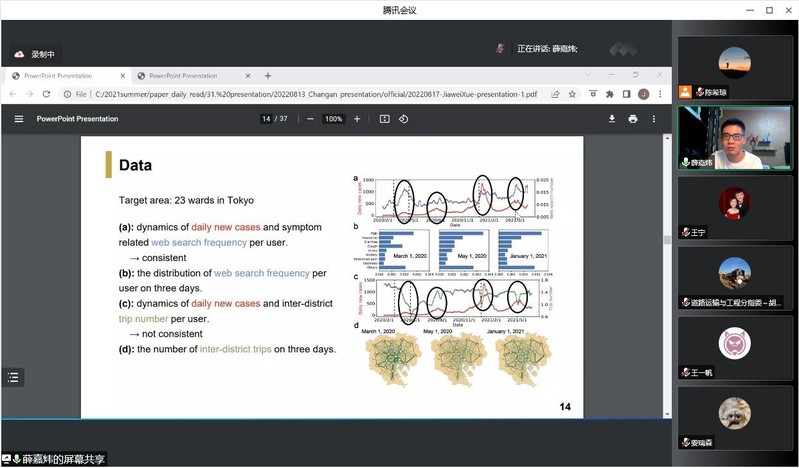Zoom out of the PDF page
Viewport: 799px width, 468px height.
tap(310, 118)
